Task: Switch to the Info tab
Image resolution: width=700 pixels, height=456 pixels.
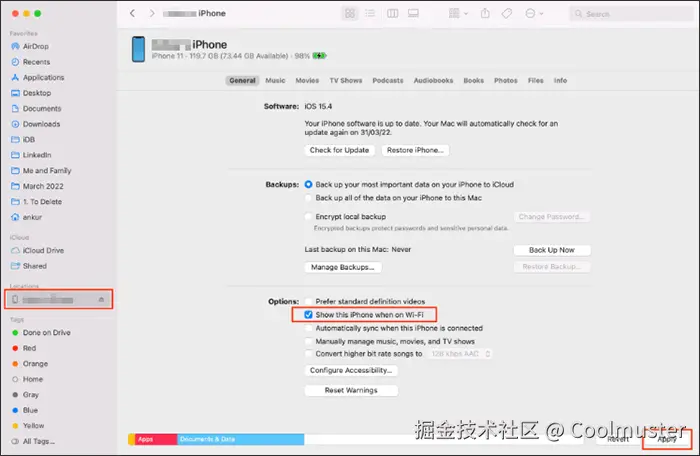Action: (560, 81)
